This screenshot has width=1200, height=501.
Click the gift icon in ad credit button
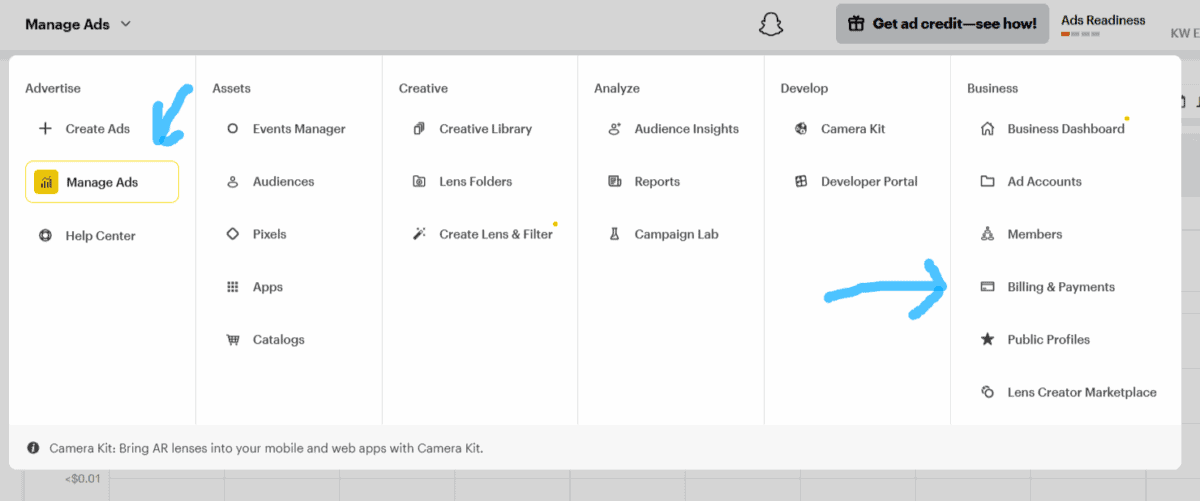pyautogui.click(x=856, y=24)
